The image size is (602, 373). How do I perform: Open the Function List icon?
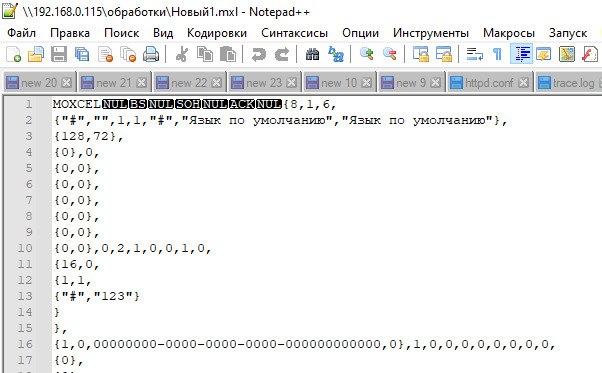coord(590,54)
